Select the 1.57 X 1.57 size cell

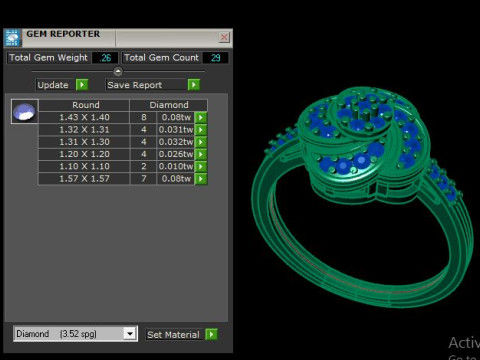click(x=84, y=179)
